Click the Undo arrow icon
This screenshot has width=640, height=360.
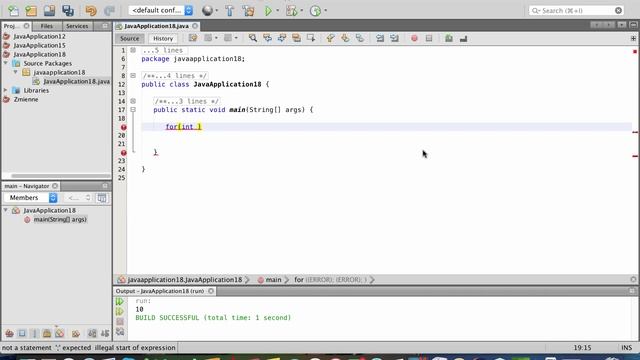tap(91, 11)
